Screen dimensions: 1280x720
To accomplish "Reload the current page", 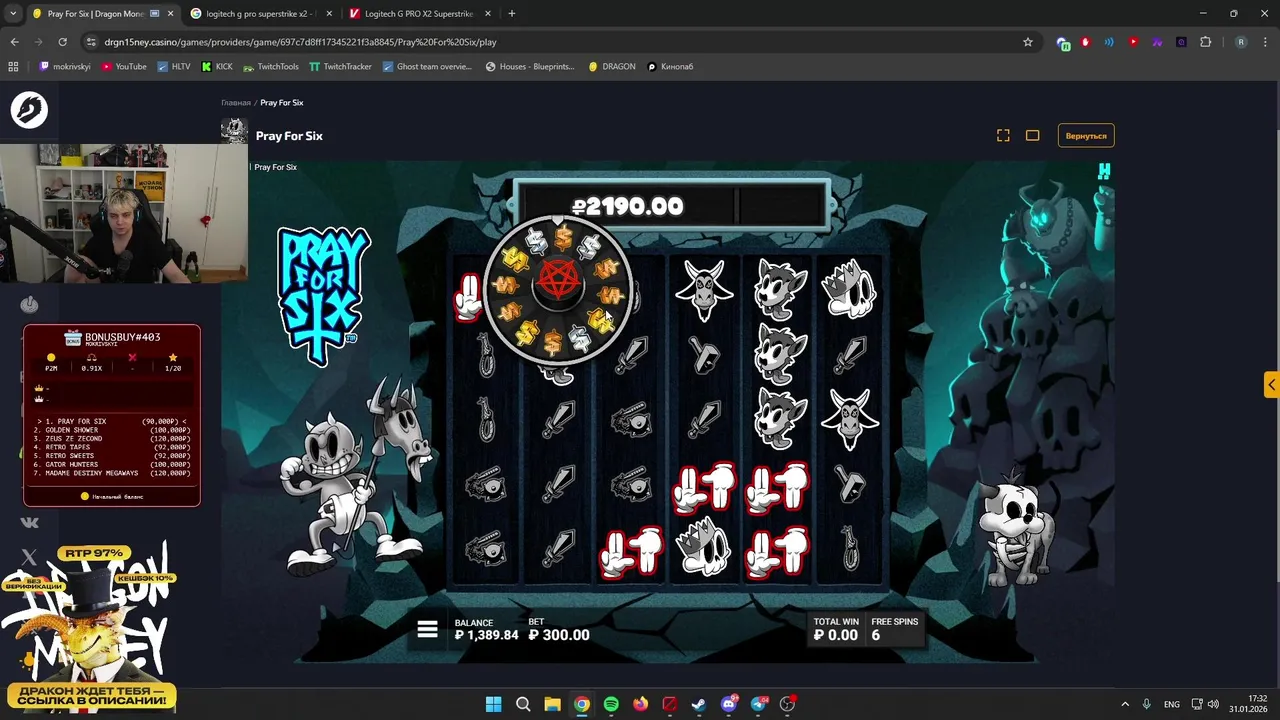I will pyautogui.click(x=63, y=42).
